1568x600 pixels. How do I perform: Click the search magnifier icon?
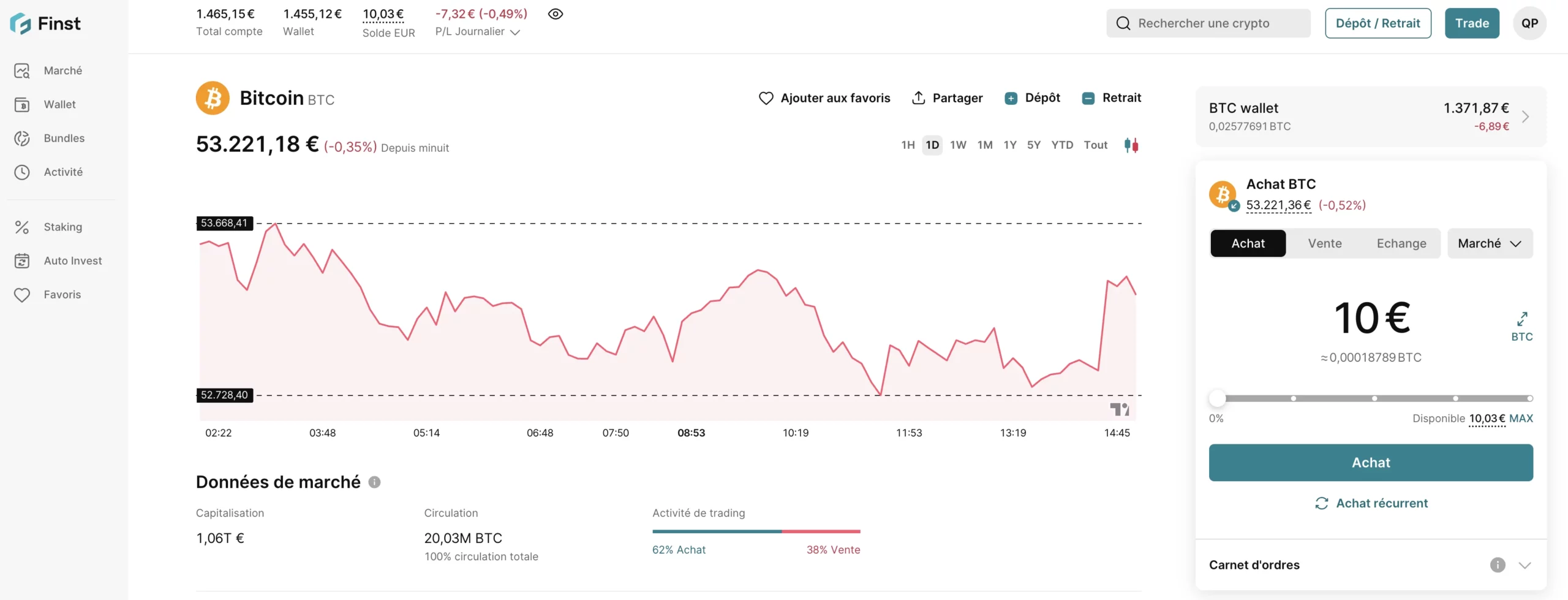tap(1123, 23)
